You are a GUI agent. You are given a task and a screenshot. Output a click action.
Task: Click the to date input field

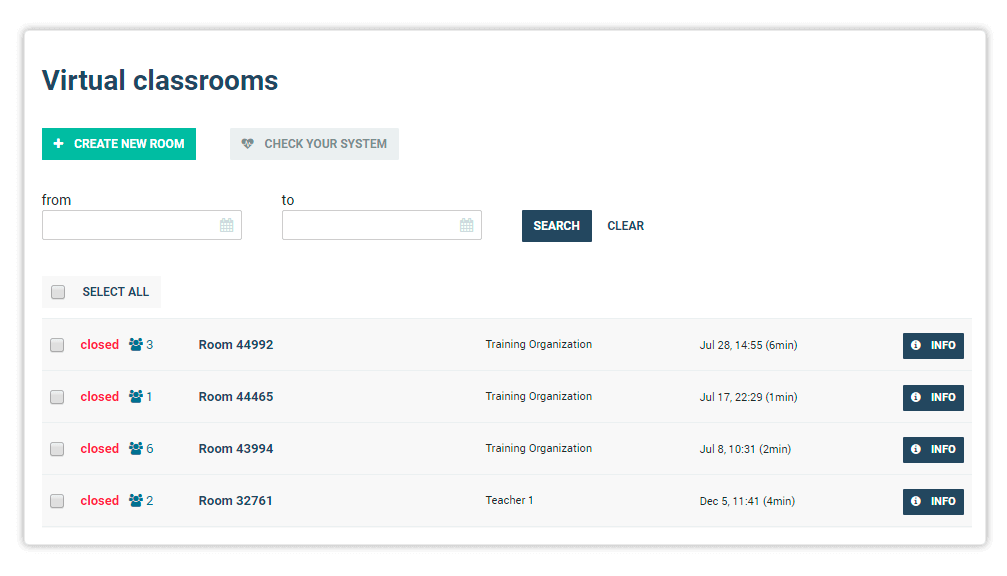(381, 225)
